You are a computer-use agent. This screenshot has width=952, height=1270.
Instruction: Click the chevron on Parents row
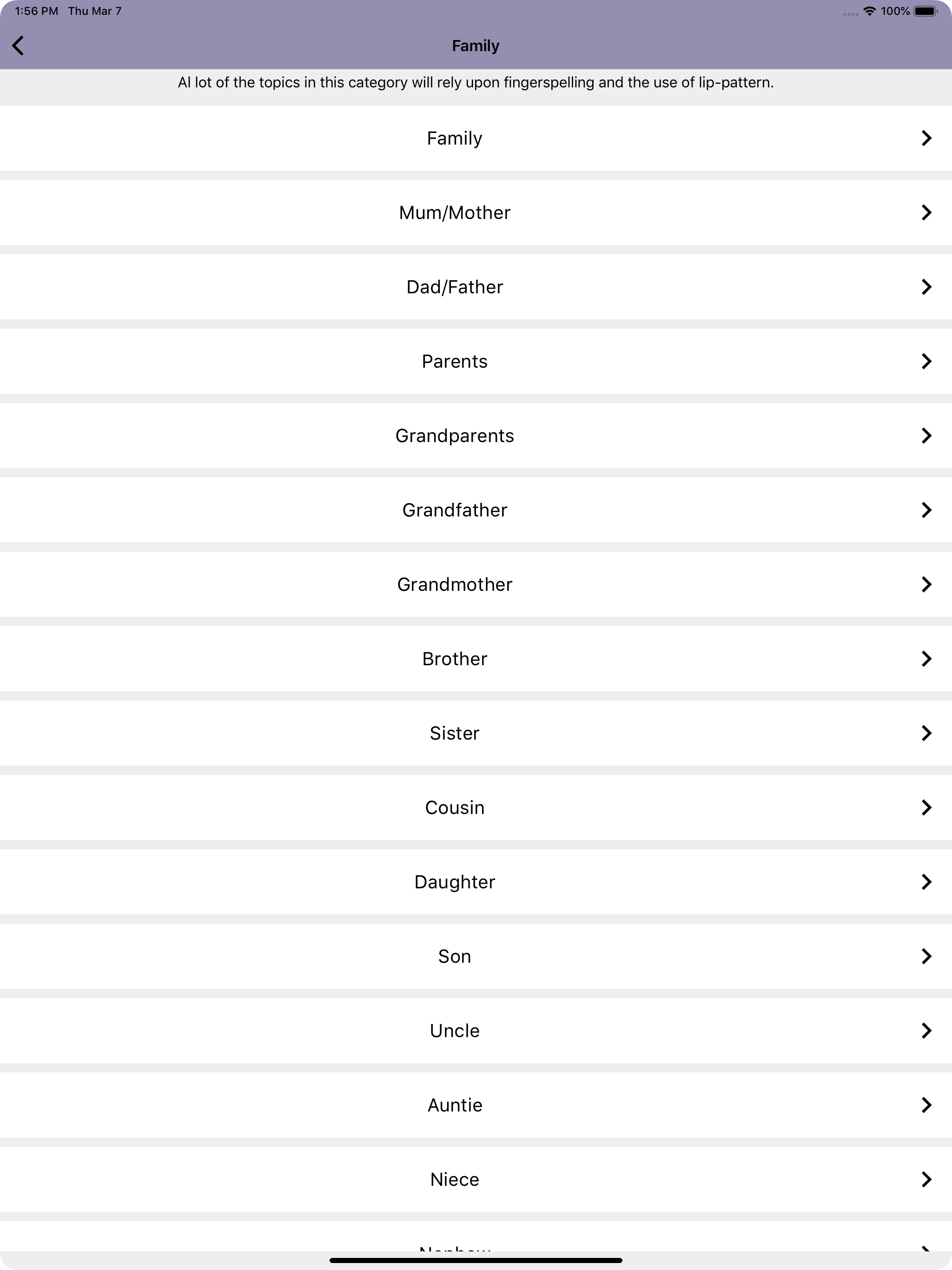pyautogui.click(x=926, y=361)
